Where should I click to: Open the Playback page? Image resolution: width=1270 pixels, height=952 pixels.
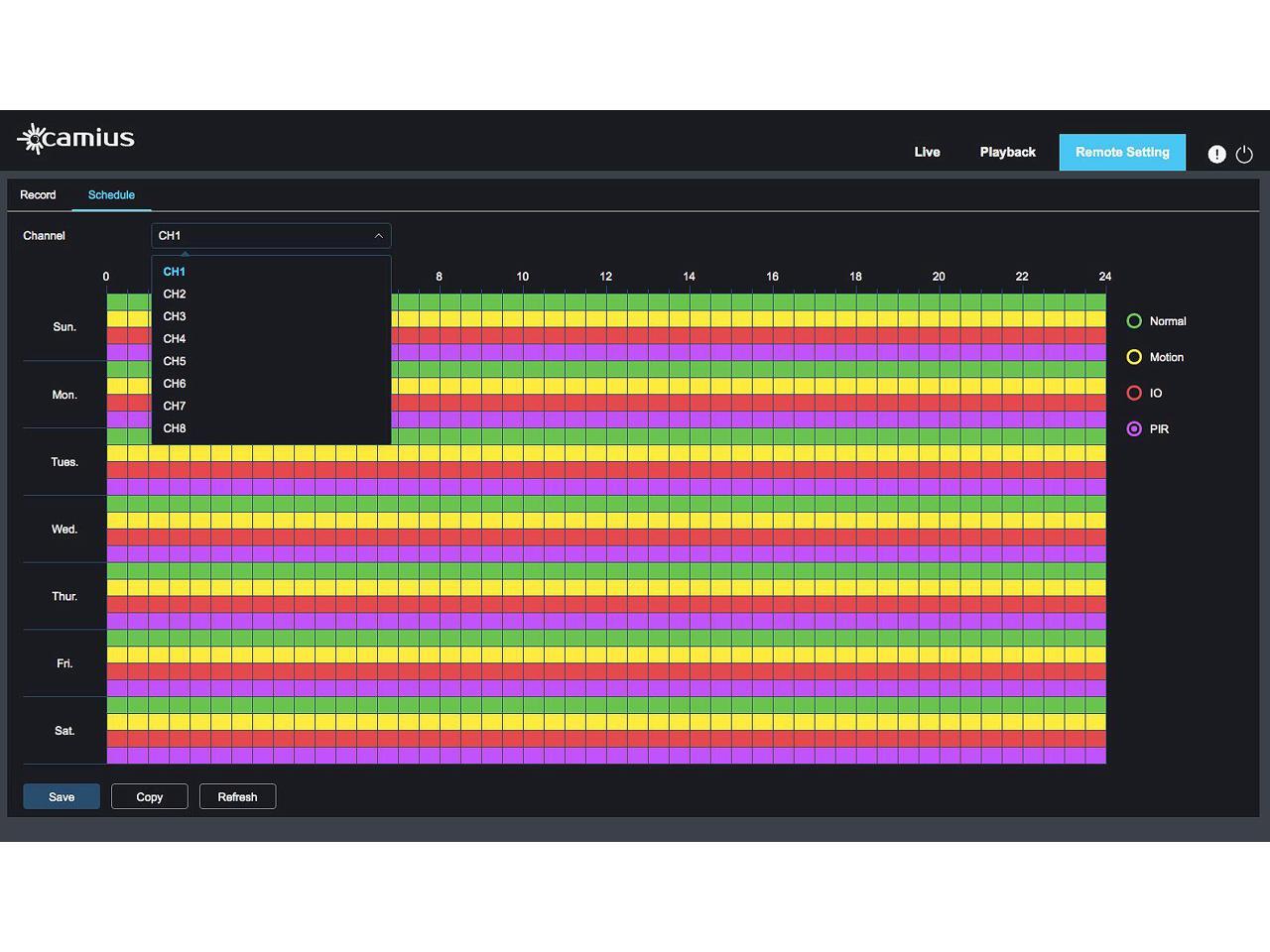pyautogui.click(x=1007, y=153)
